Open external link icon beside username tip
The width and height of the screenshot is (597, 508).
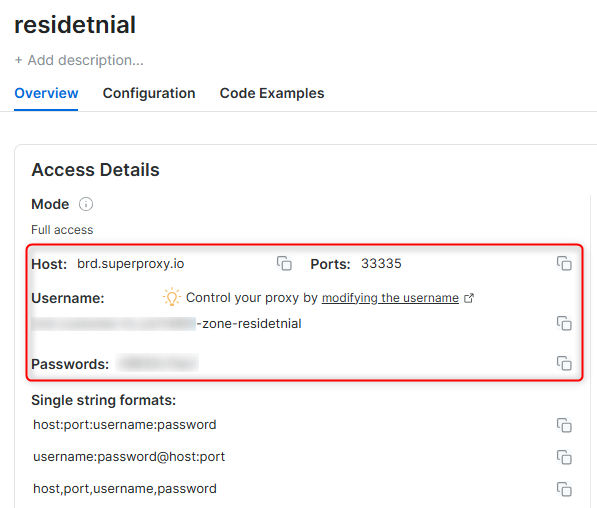[x=469, y=298]
